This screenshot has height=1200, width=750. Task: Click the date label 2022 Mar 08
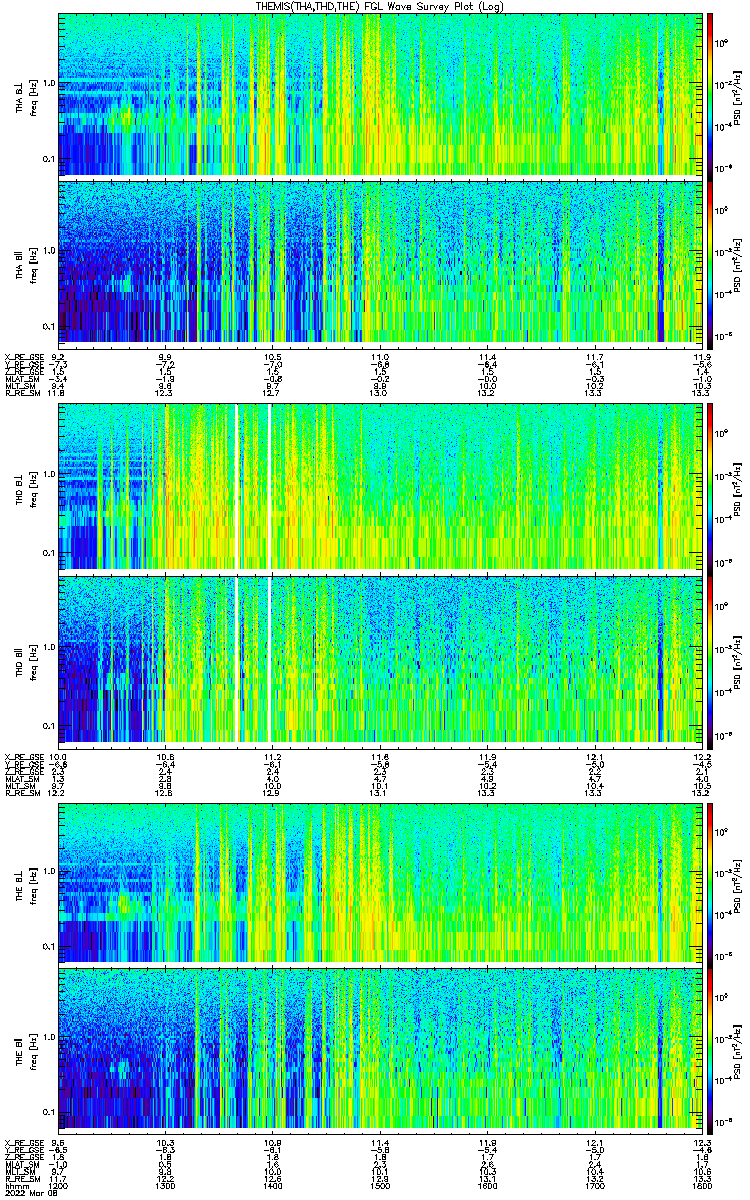pos(29,1192)
